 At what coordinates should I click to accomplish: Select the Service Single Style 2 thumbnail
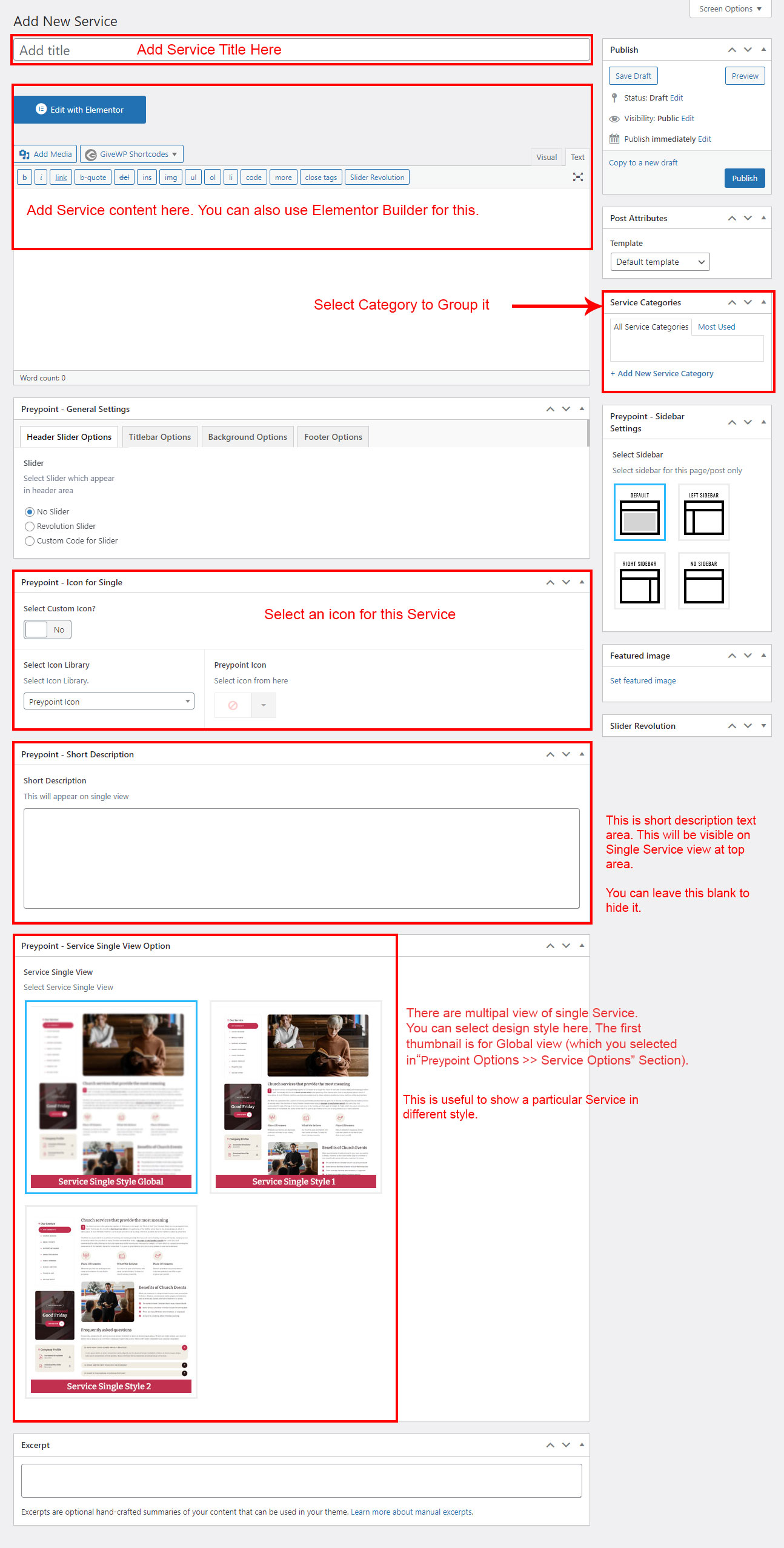[x=111, y=1302]
